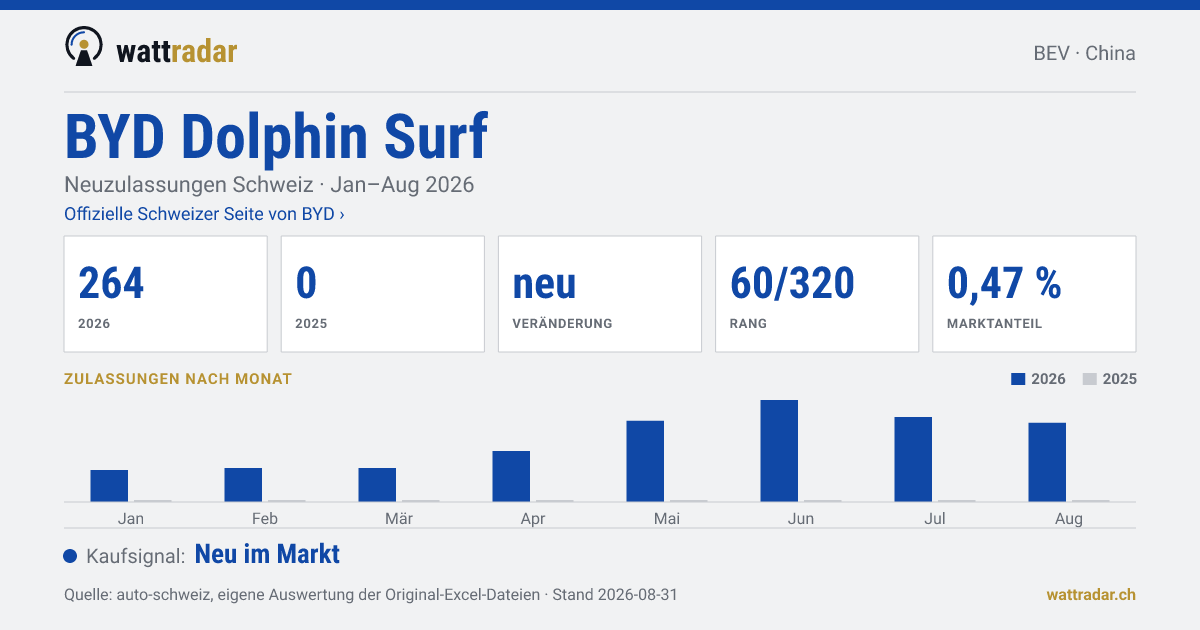The image size is (1200, 630).
Task: Click the 'Jan' axis label
Action: tap(130, 518)
